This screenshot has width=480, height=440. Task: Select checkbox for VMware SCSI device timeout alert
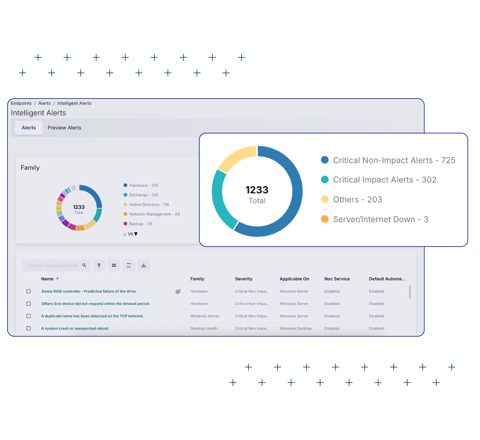click(x=29, y=304)
